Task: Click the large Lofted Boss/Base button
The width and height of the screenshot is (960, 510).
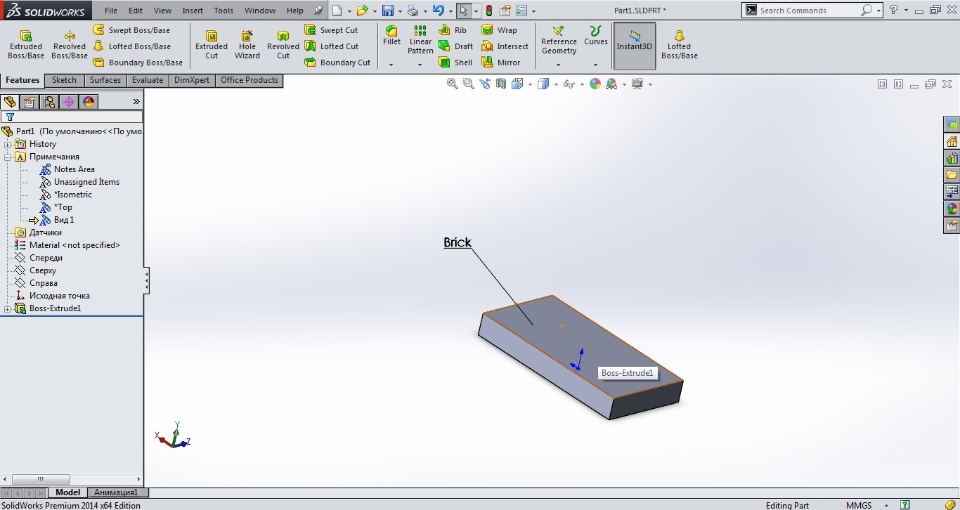Action: coord(679,45)
